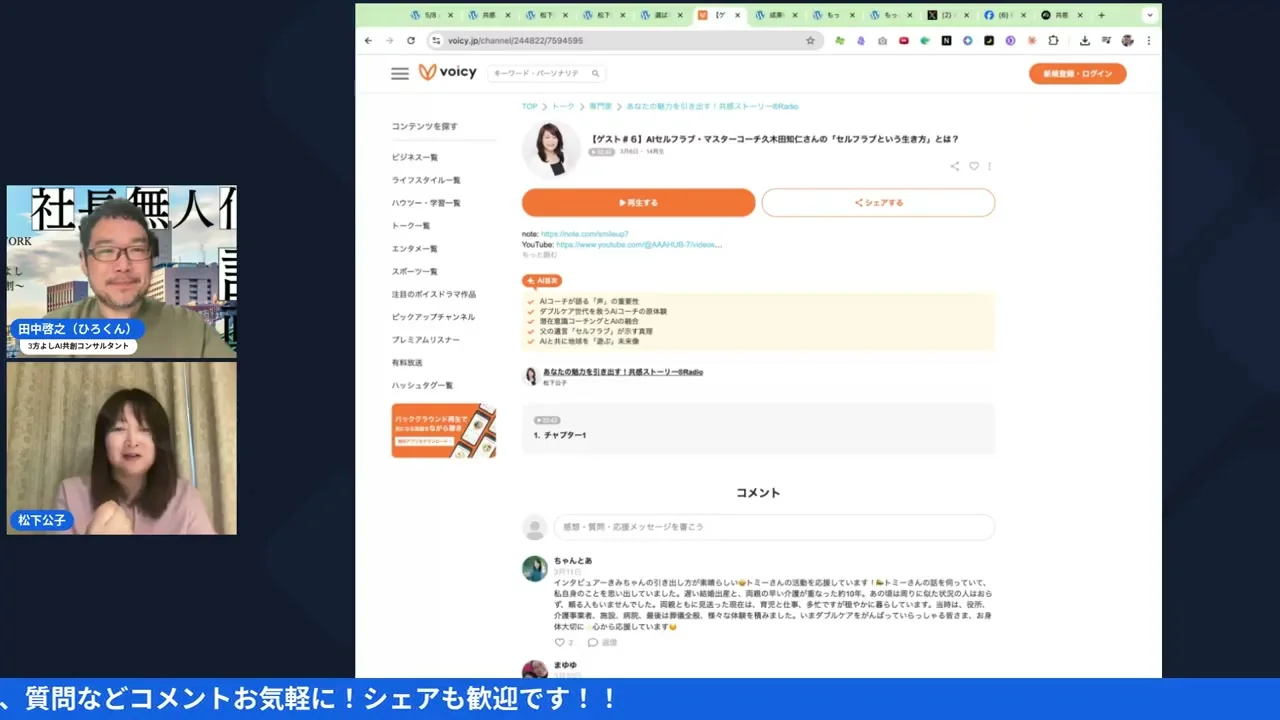The width and height of the screenshot is (1280, 720).
Task: Click the YouTube Music extension icon in toolbar
Action: coord(903,40)
